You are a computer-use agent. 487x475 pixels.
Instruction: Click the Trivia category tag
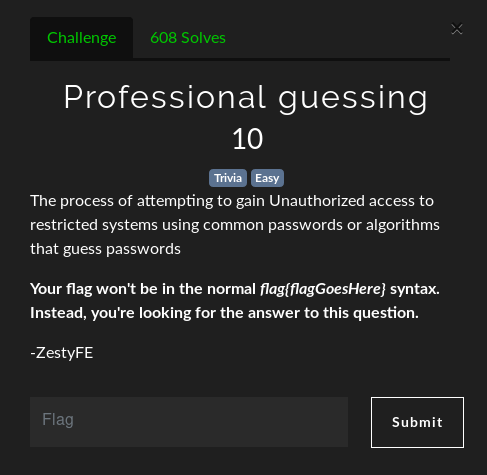tap(228, 178)
